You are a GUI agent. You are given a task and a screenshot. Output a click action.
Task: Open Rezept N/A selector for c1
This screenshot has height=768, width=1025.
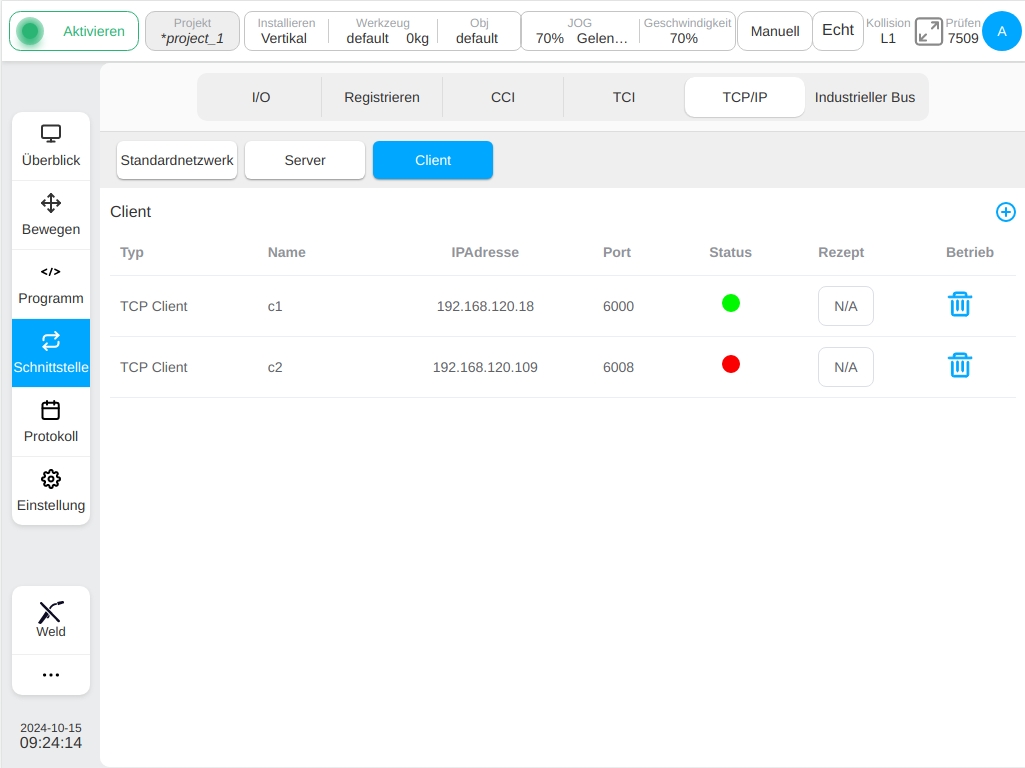coord(846,306)
